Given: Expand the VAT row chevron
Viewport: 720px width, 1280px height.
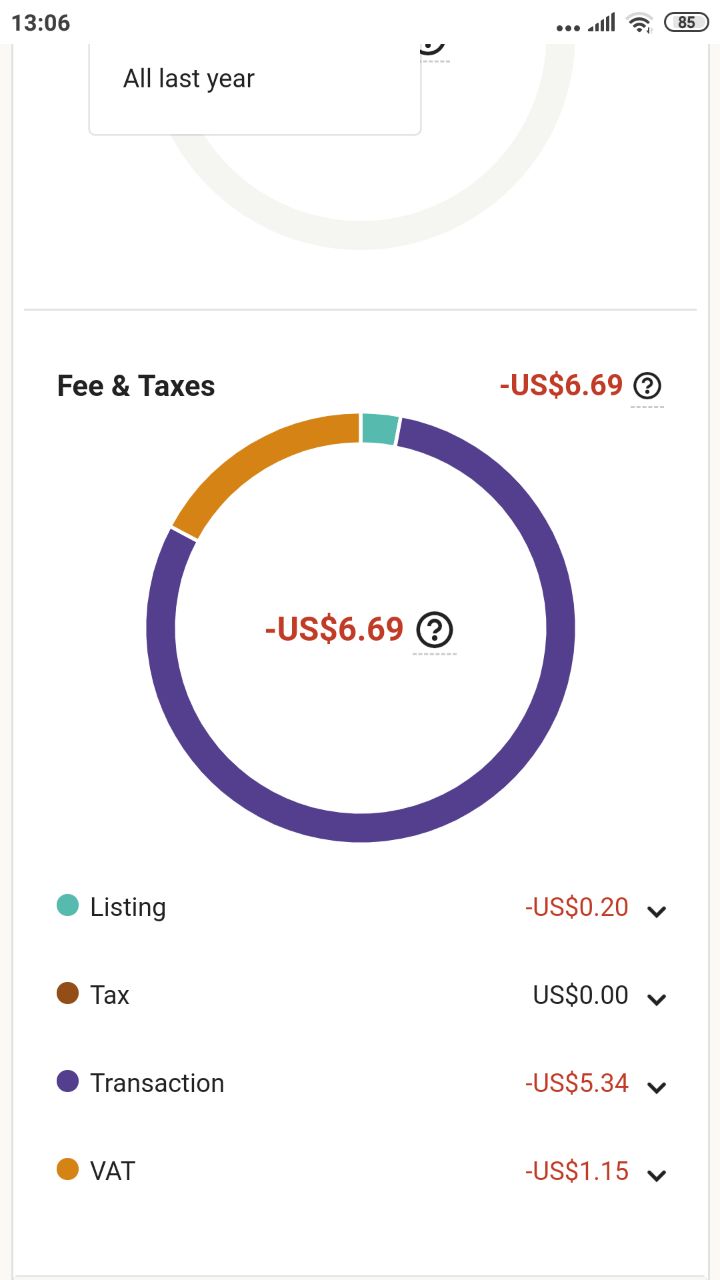Looking at the screenshot, I should (657, 1175).
